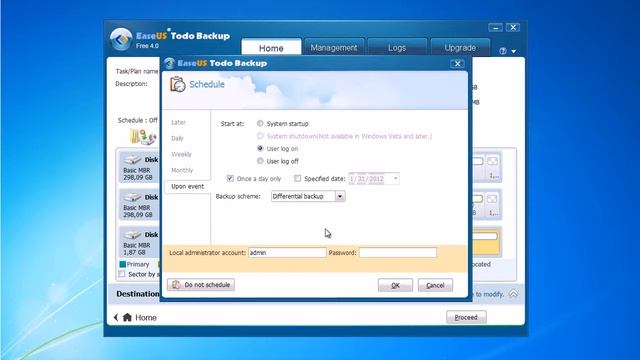This screenshot has width=640, height=360.
Task: Click the back arrow beside Home
Action: pyautogui.click(x=116, y=317)
